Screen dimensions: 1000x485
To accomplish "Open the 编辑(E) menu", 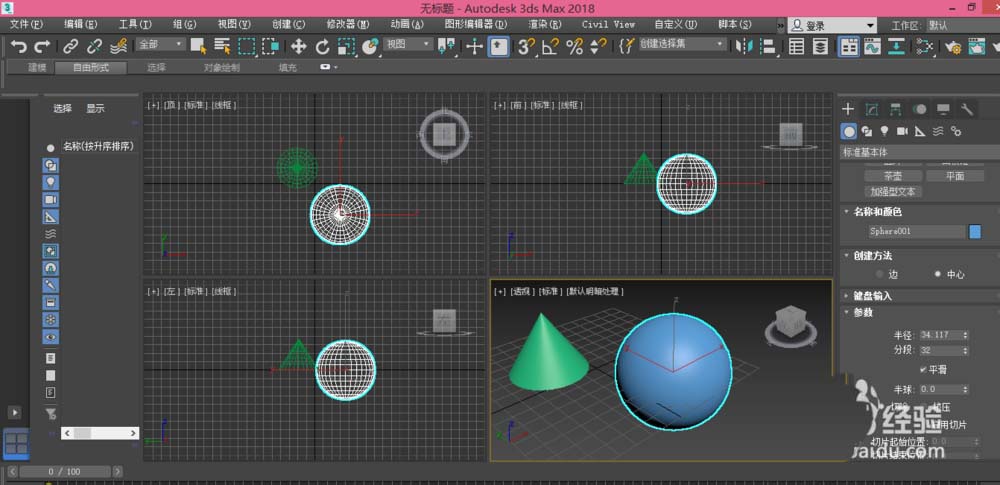I will click(80, 24).
